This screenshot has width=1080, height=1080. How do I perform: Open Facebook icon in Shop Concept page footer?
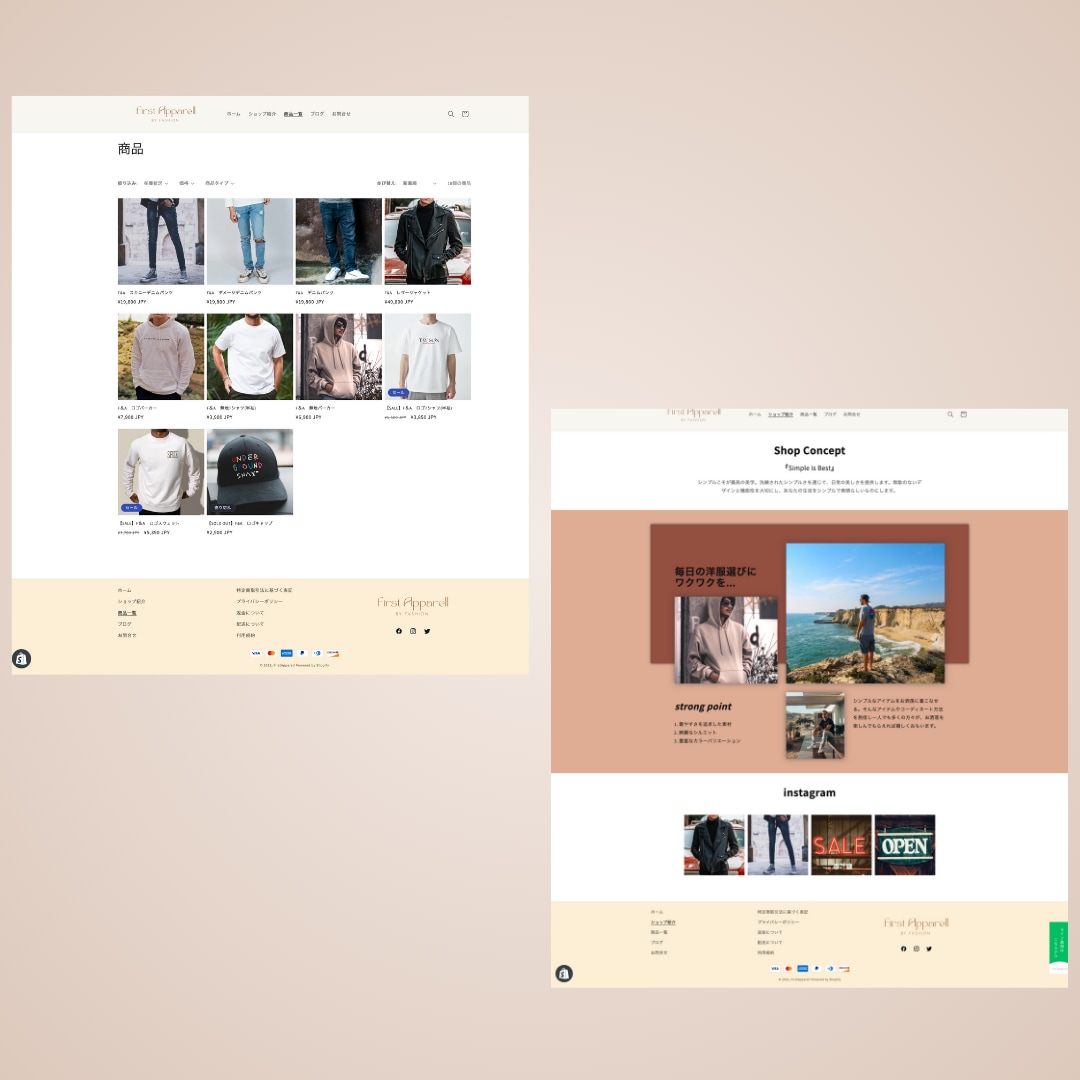click(x=904, y=948)
